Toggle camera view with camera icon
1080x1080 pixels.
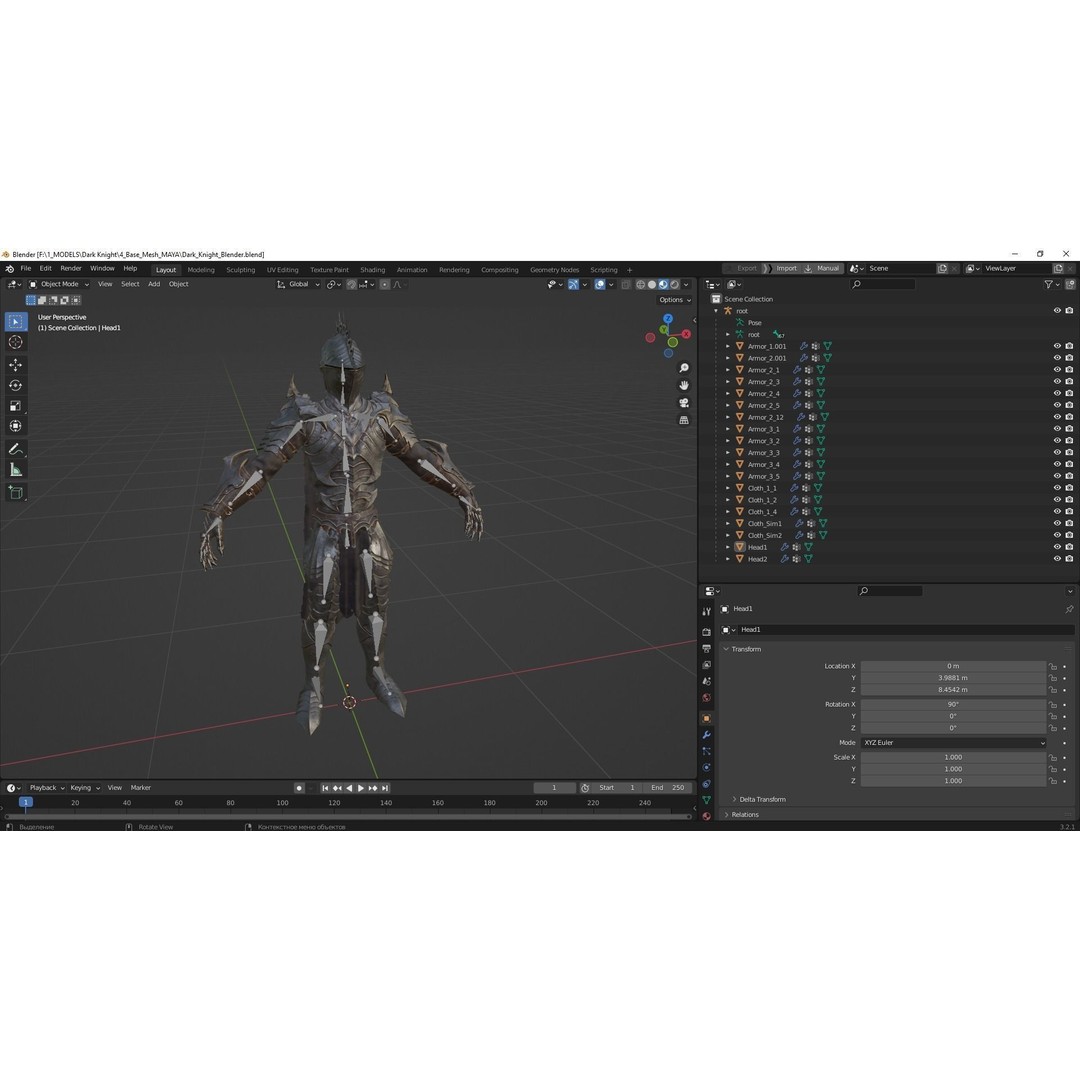(x=684, y=403)
